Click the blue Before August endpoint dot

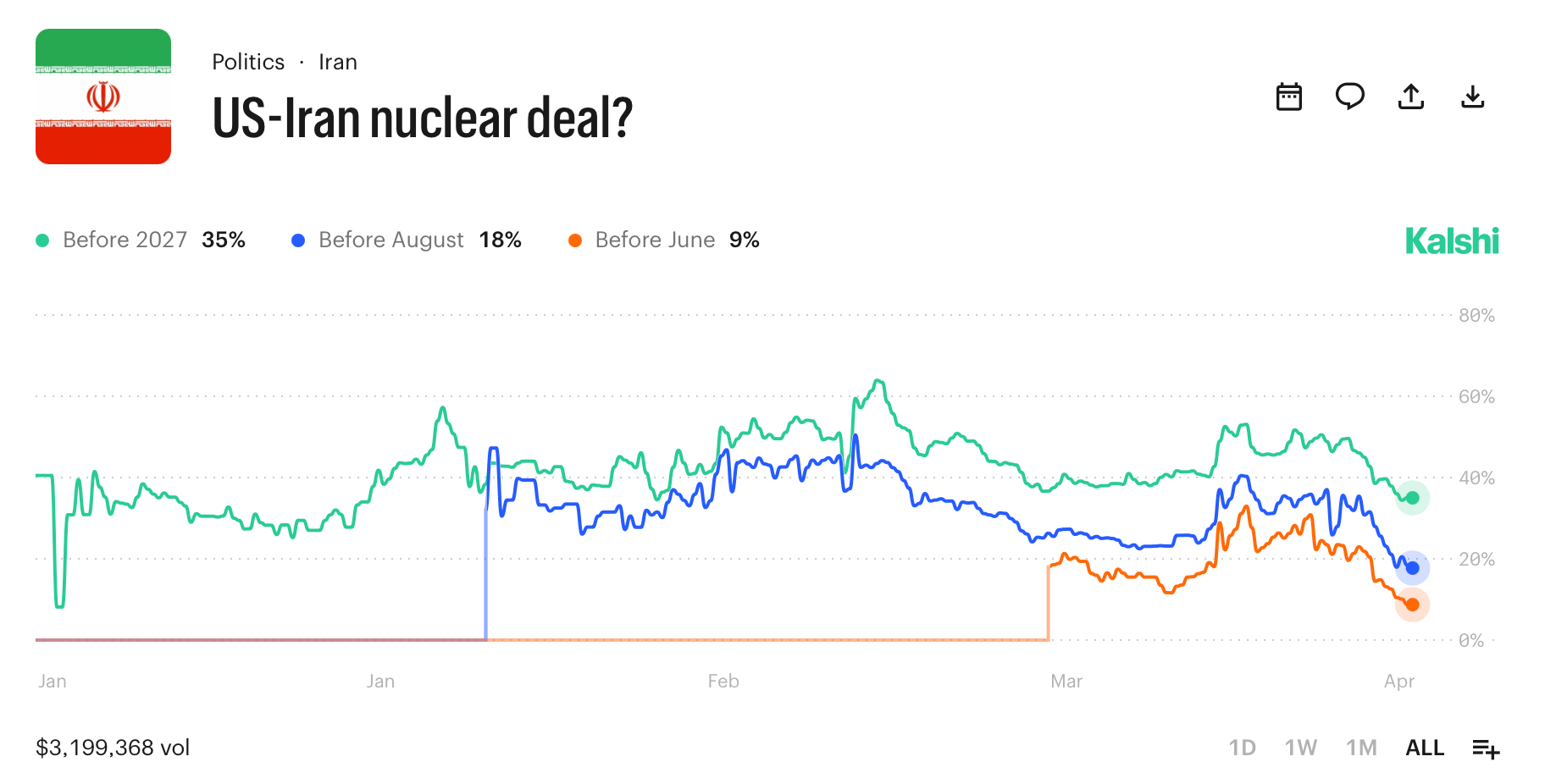click(1412, 568)
